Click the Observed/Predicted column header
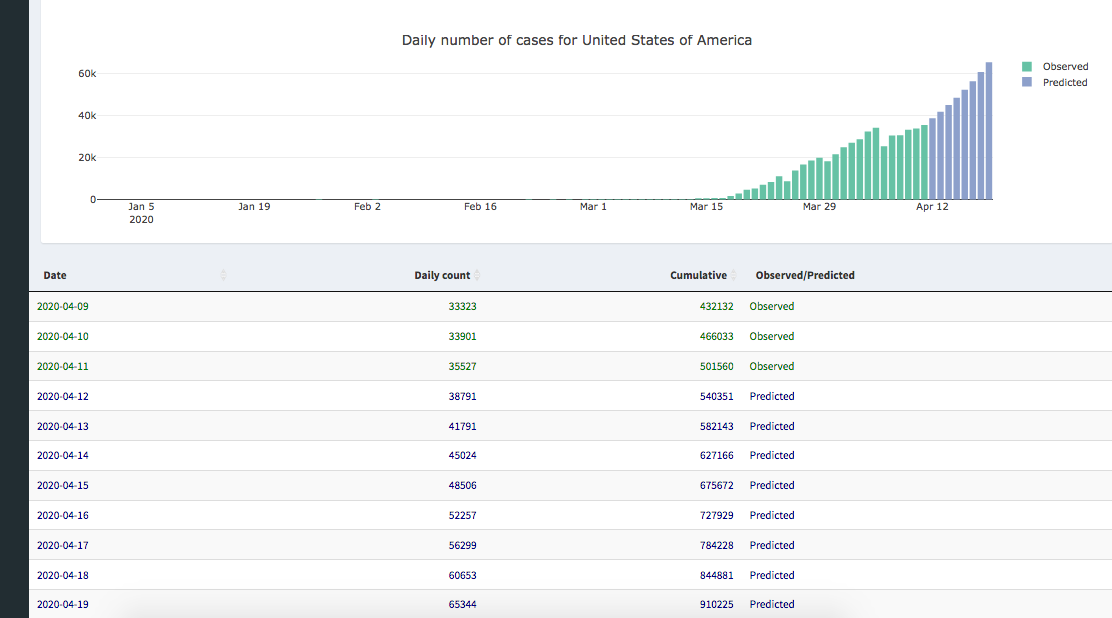Screen dimensions: 1112x618 [x=805, y=275]
